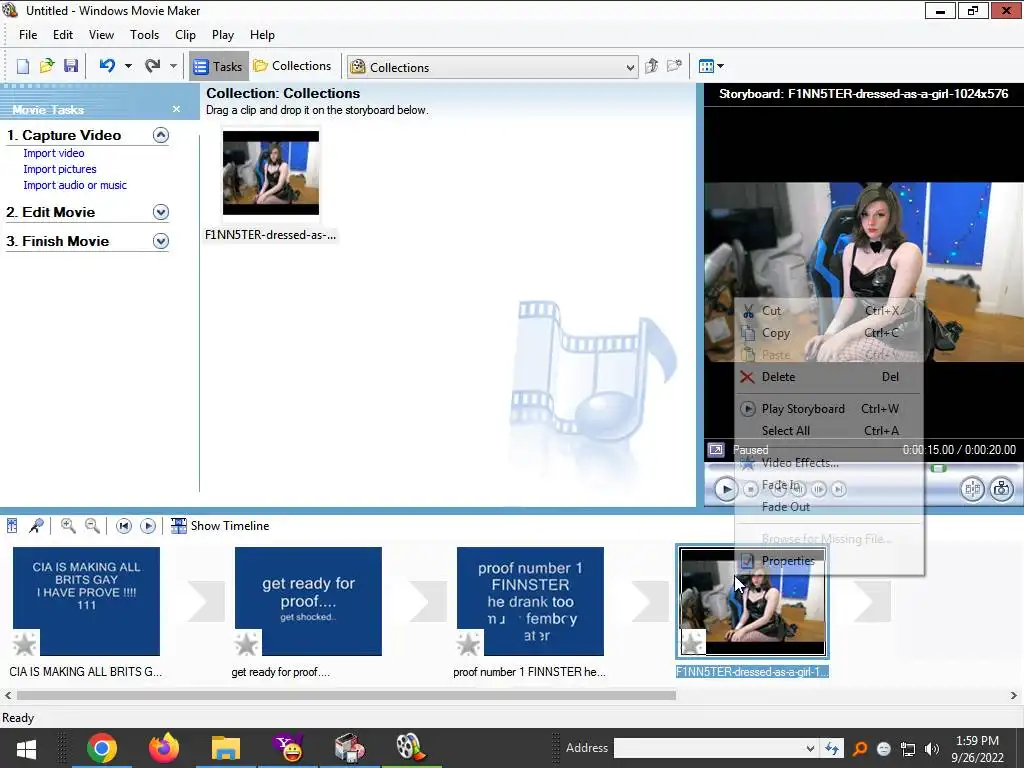Select the 'get ready for proof' storyboard clip

308,601
